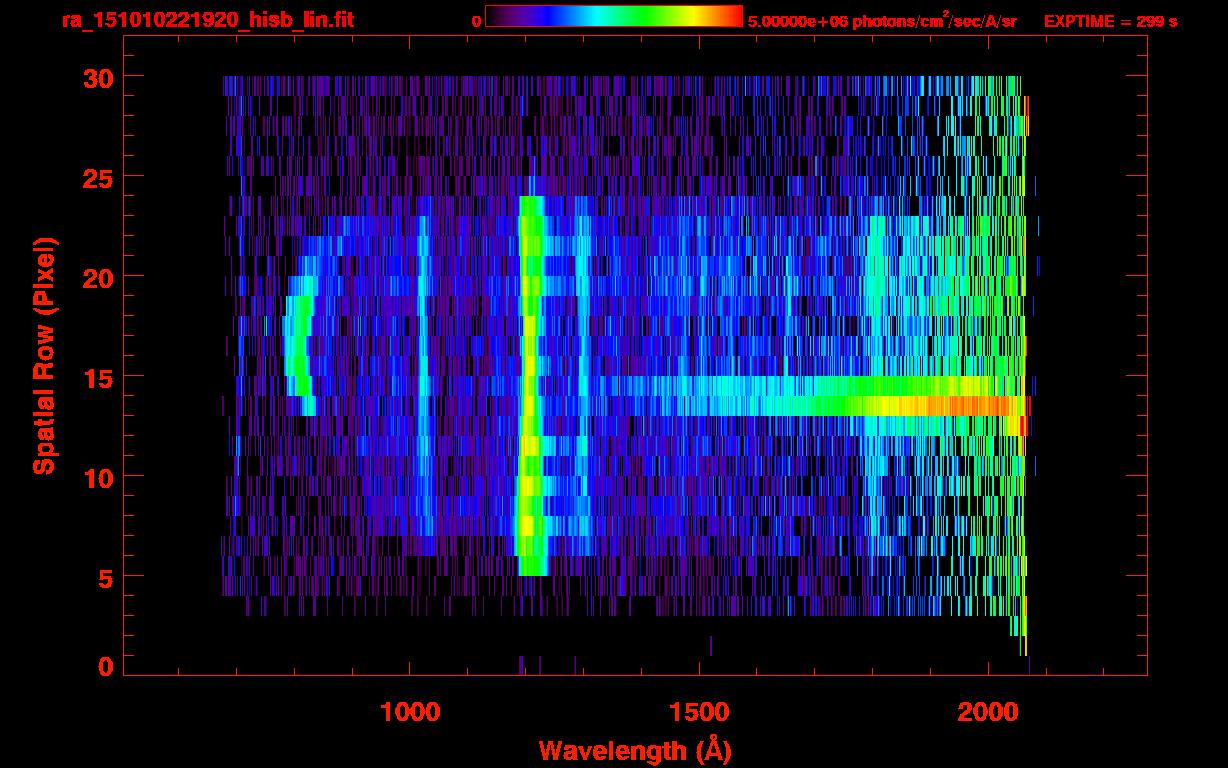Click the y-axis tick label 20
1228x768 pixels.
click(x=96, y=277)
